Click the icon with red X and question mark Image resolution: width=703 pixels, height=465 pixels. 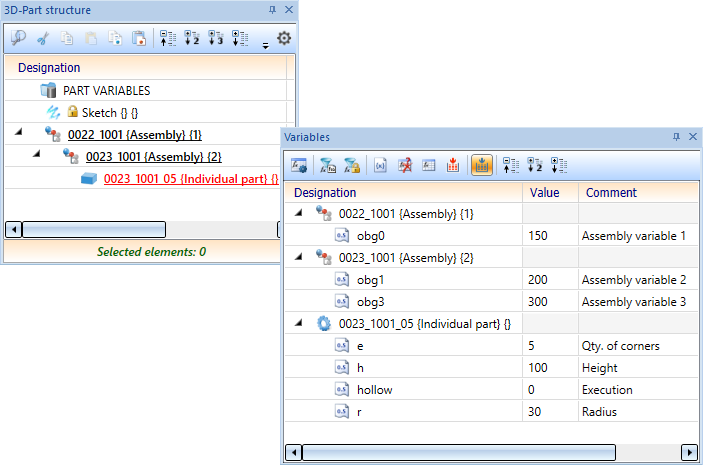pos(405,165)
